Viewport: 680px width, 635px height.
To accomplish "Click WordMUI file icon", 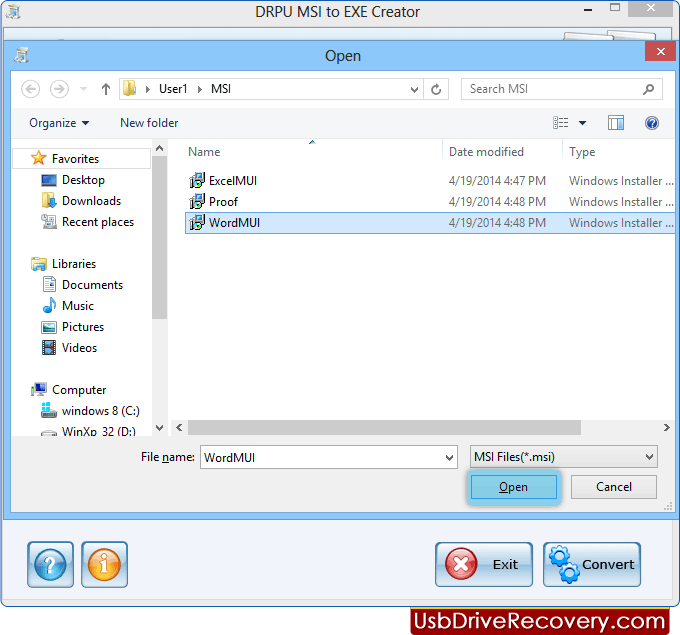I will pos(197,223).
